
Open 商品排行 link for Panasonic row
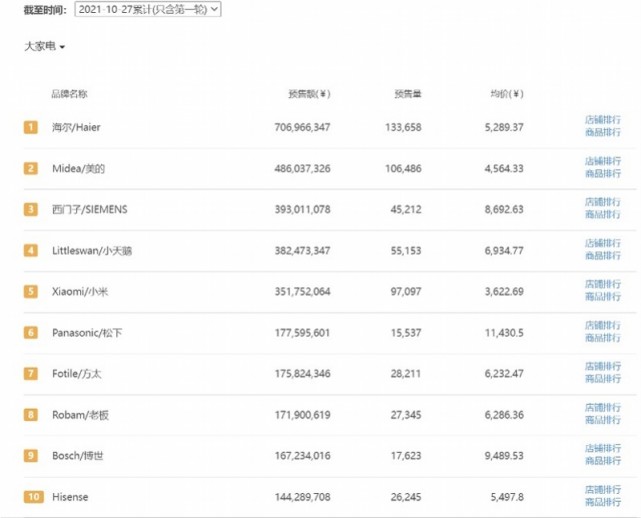602,338
